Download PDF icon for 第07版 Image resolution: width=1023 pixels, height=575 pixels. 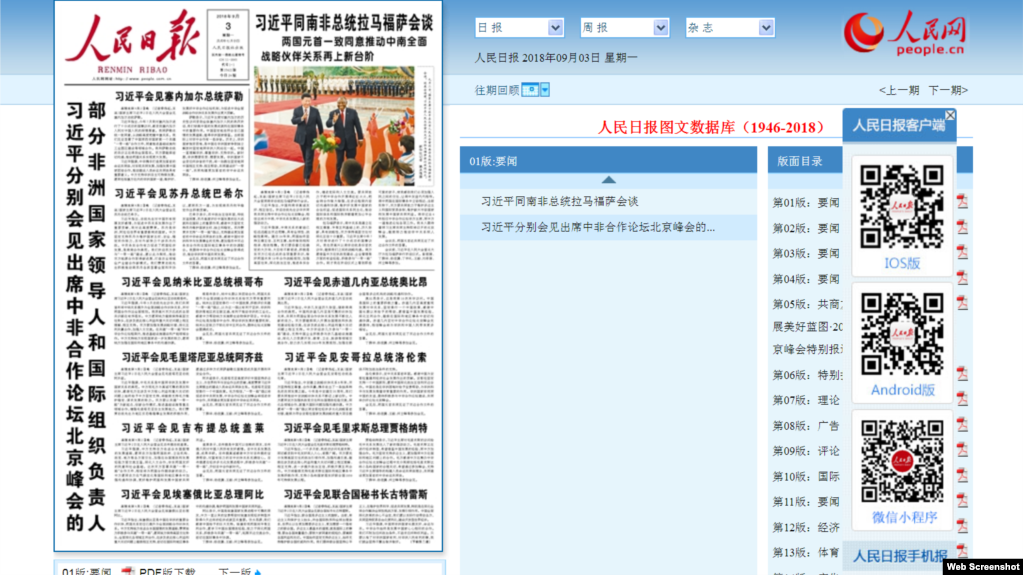coord(962,399)
